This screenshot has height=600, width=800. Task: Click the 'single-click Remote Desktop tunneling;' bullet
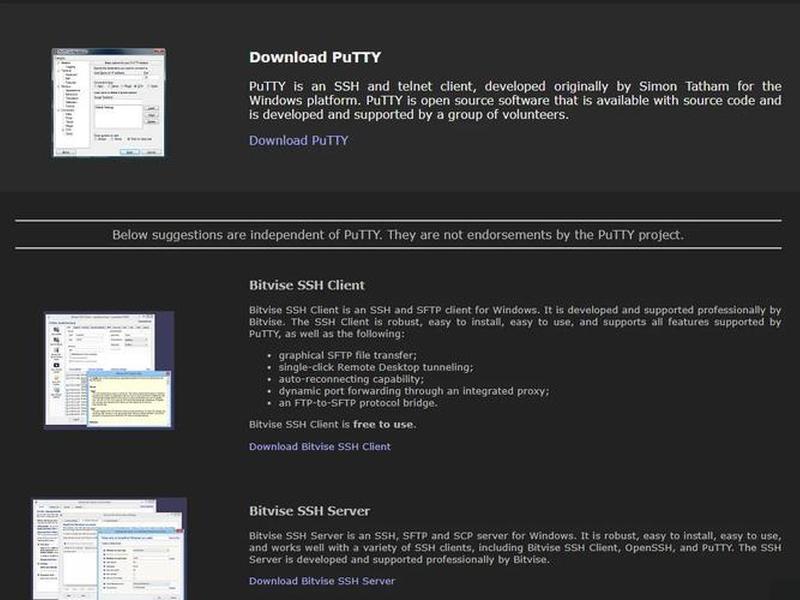pyautogui.click(x=376, y=367)
